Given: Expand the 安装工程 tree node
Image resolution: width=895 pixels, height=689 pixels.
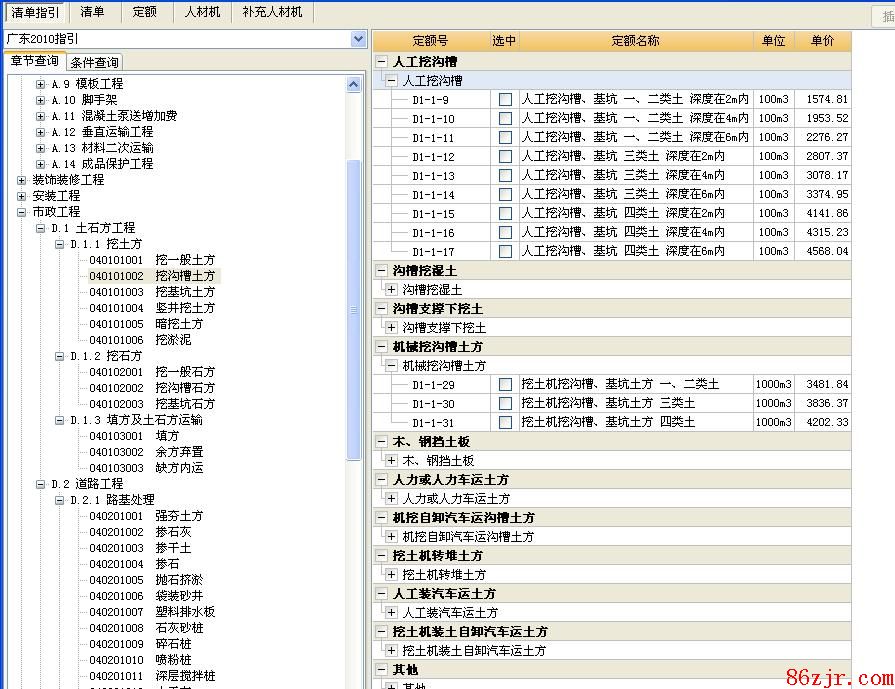Looking at the screenshot, I should [22, 196].
